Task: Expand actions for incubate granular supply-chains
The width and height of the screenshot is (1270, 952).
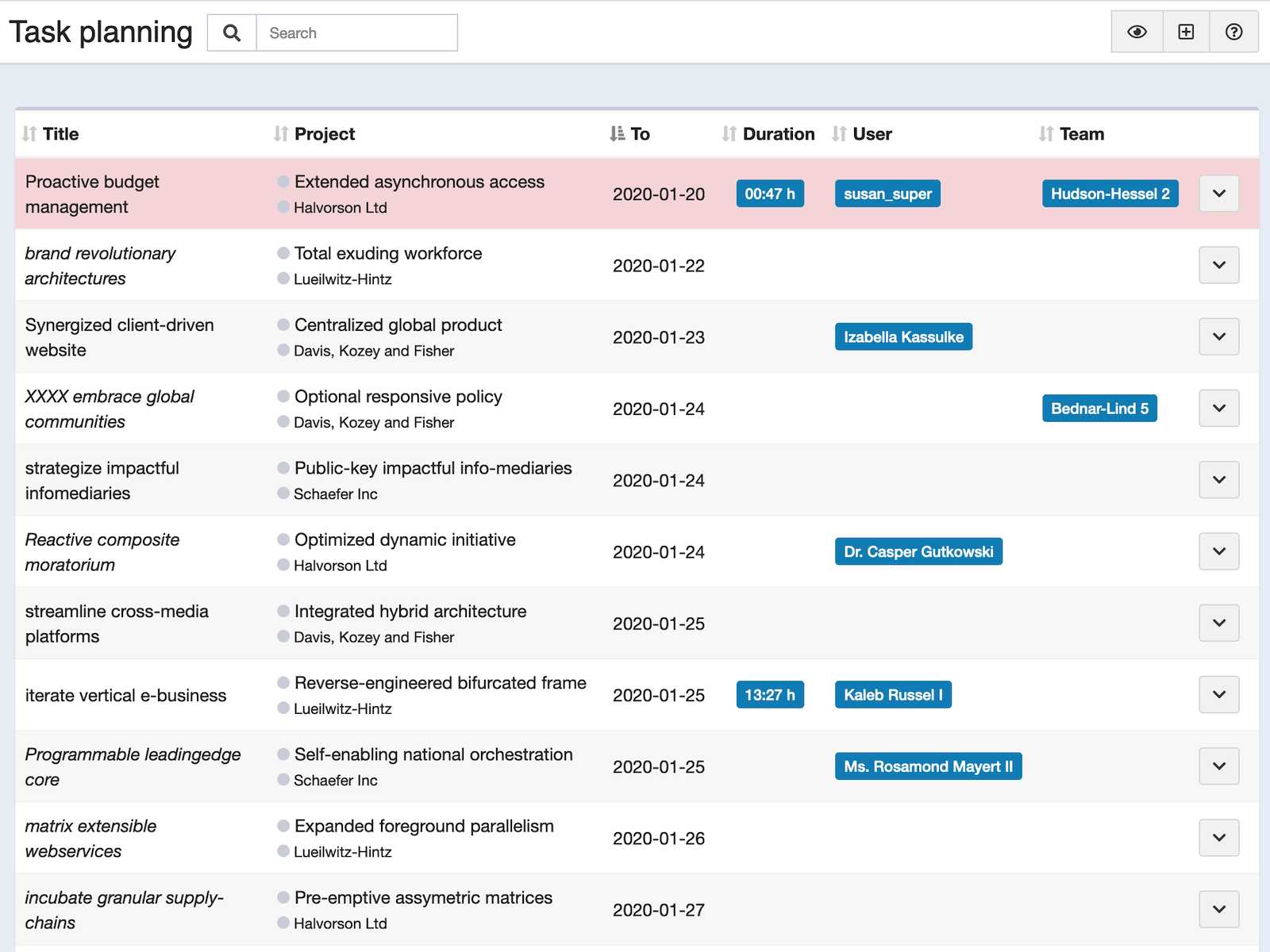Action: click(x=1219, y=909)
